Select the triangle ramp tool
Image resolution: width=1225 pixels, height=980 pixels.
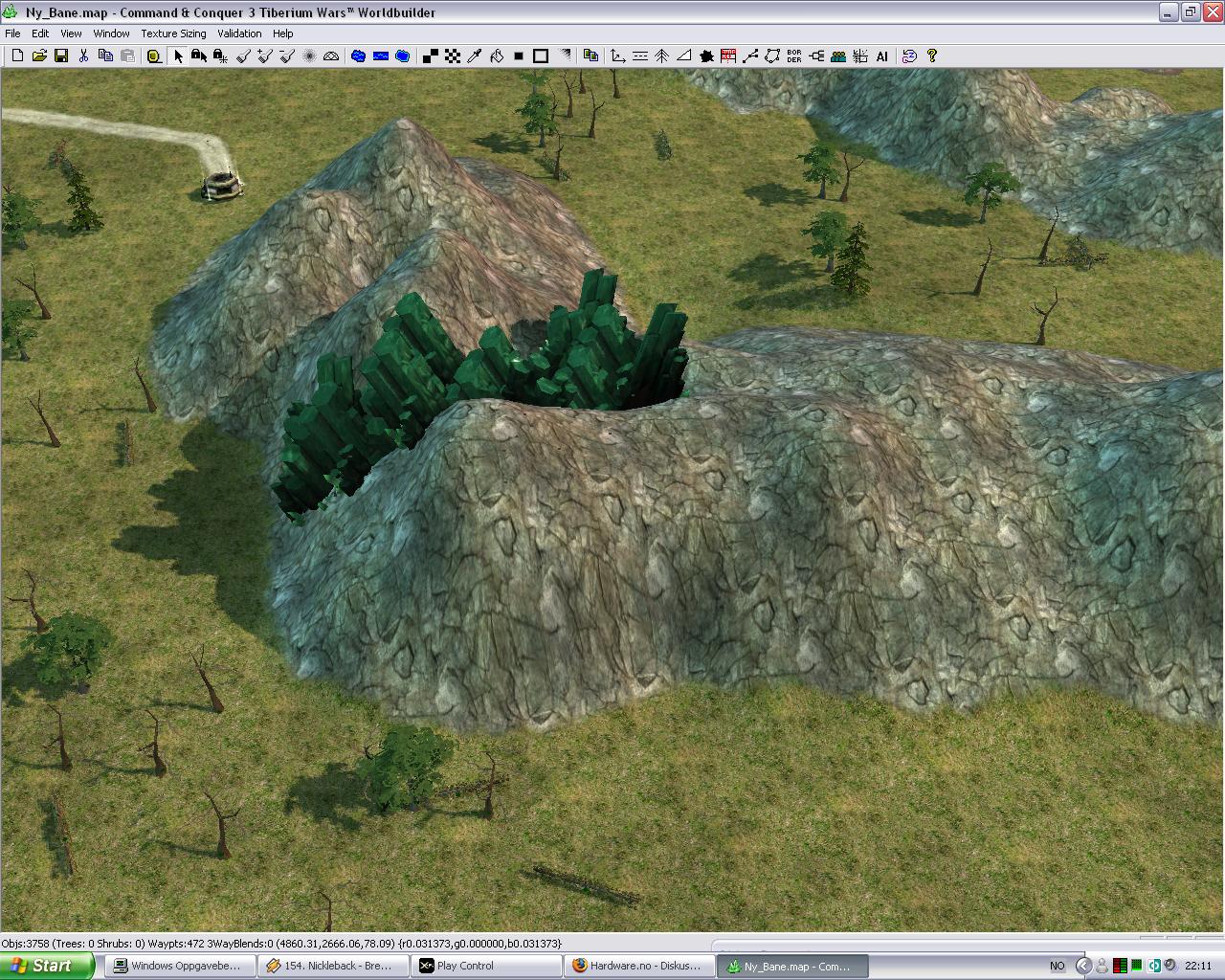[x=684, y=56]
